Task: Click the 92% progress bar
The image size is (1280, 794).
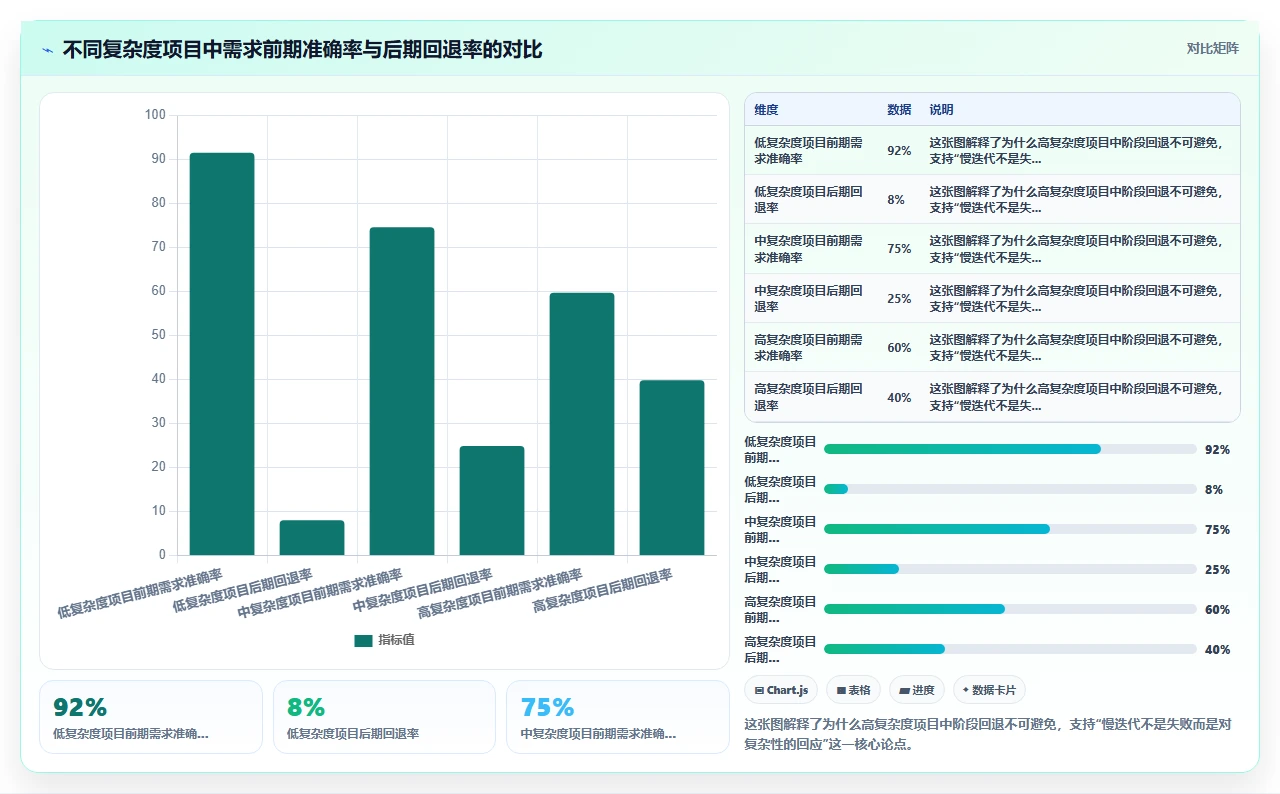Action: pos(1010,449)
